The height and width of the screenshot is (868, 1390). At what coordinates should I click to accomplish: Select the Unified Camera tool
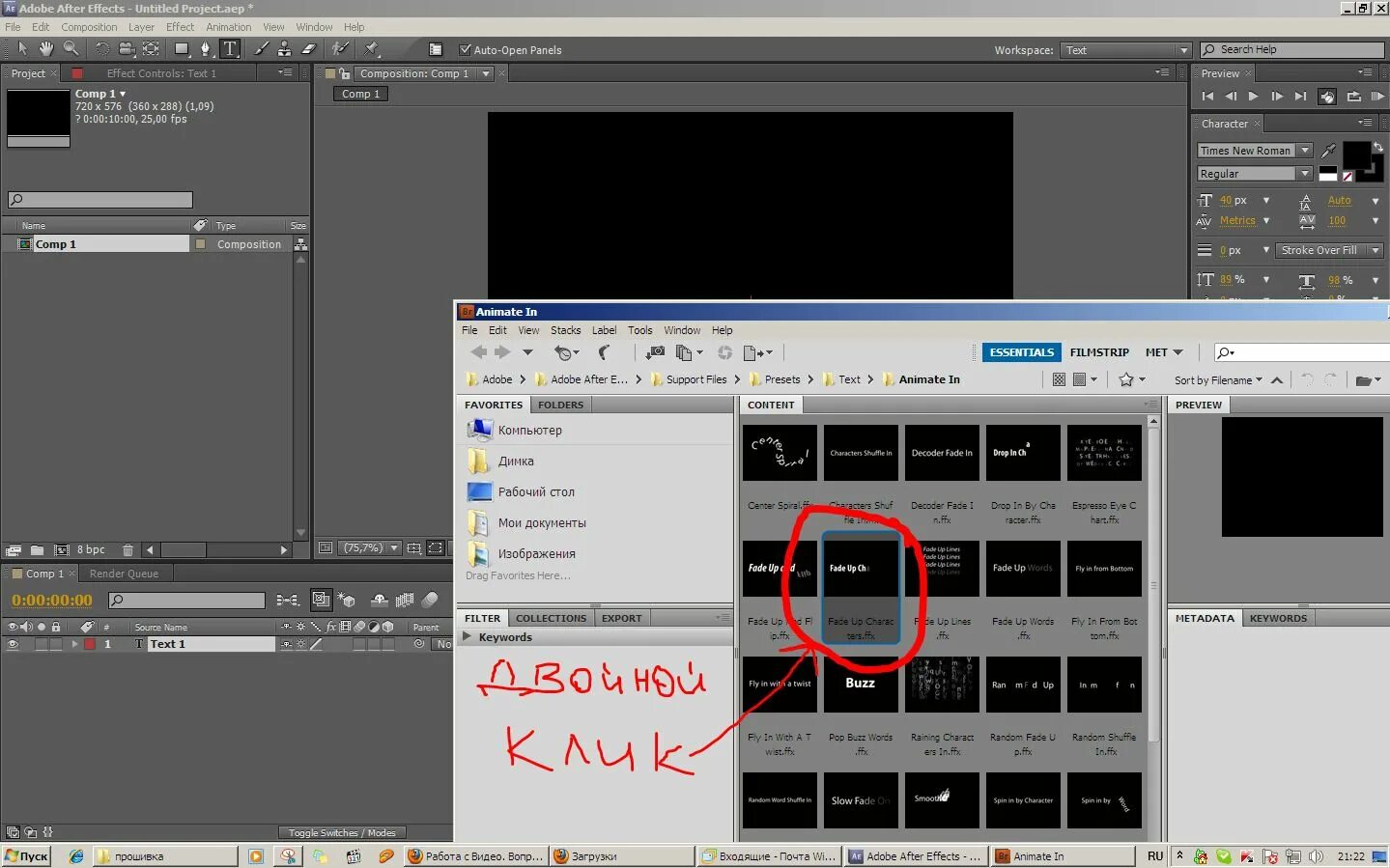point(127,49)
